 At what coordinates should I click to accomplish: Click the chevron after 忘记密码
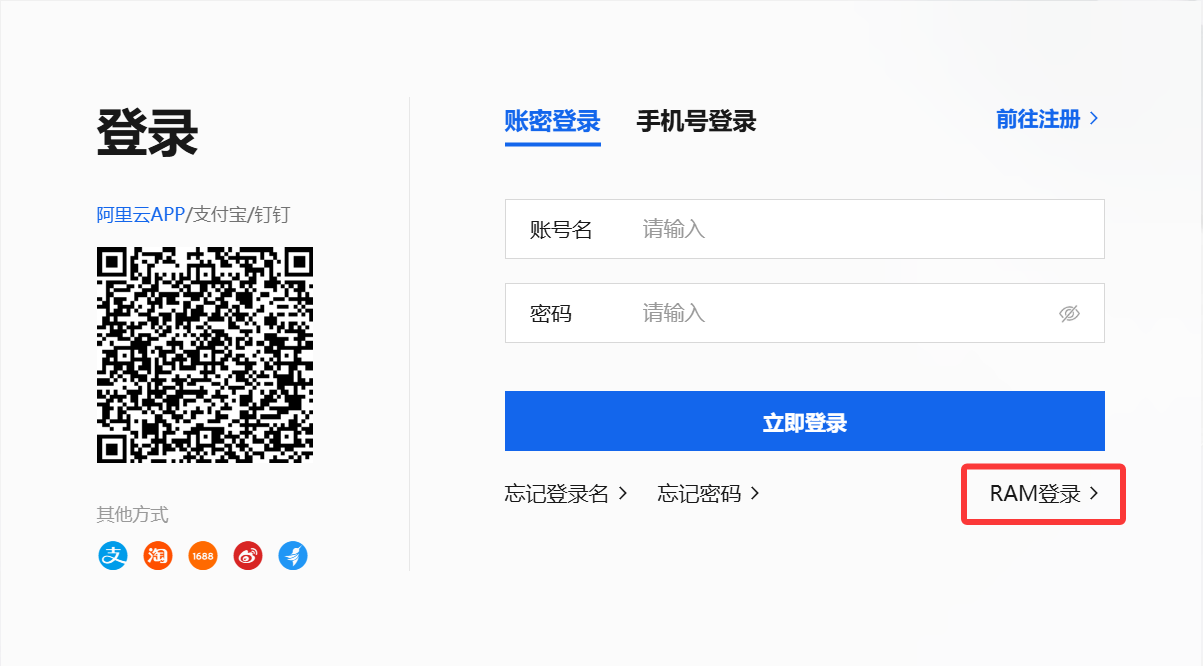pos(754,493)
